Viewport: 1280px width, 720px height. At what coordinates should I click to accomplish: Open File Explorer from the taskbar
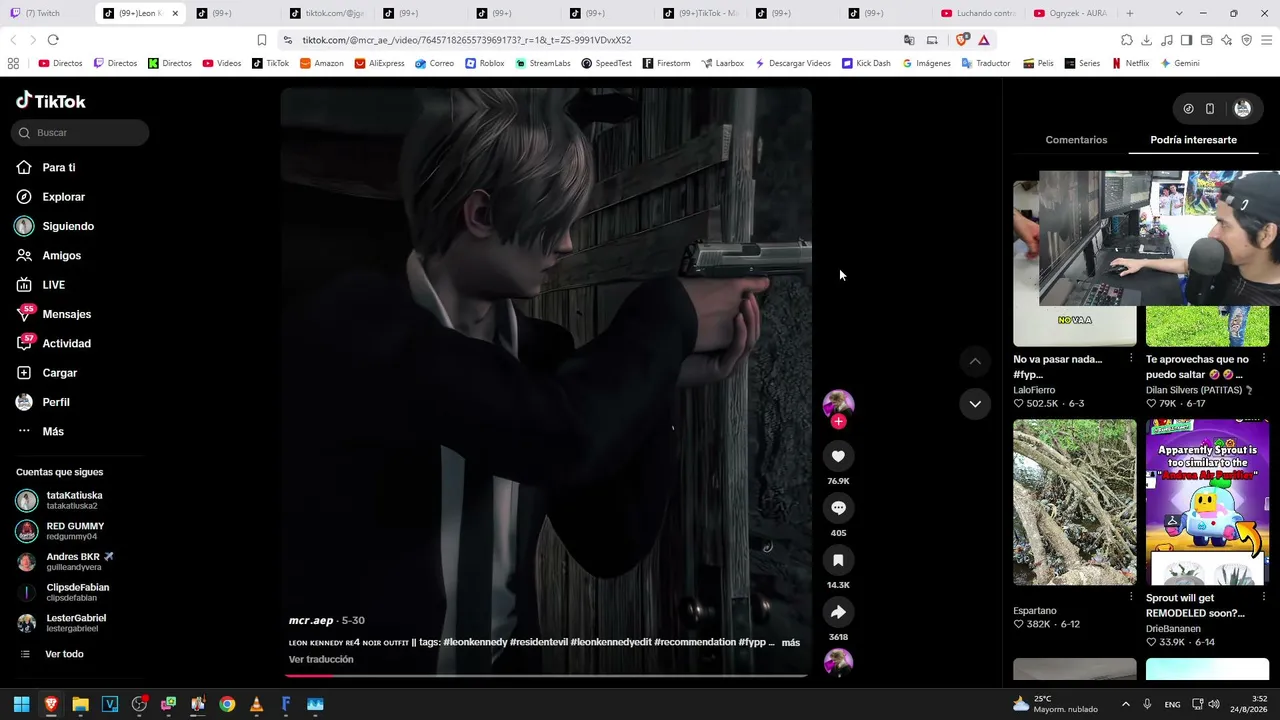pos(80,704)
